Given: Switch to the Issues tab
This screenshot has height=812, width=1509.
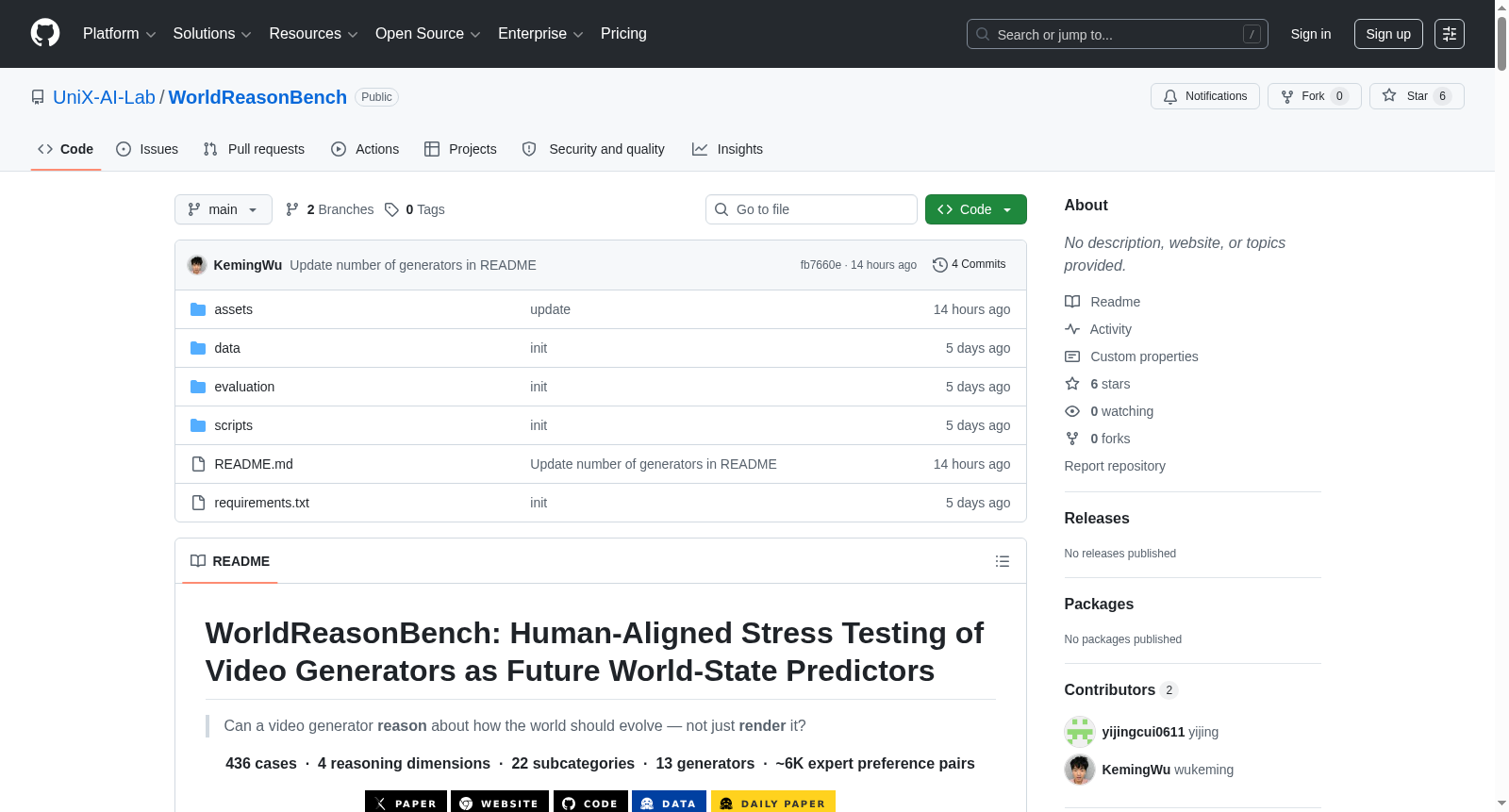Looking at the screenshot, I should (x=147, y=149).
